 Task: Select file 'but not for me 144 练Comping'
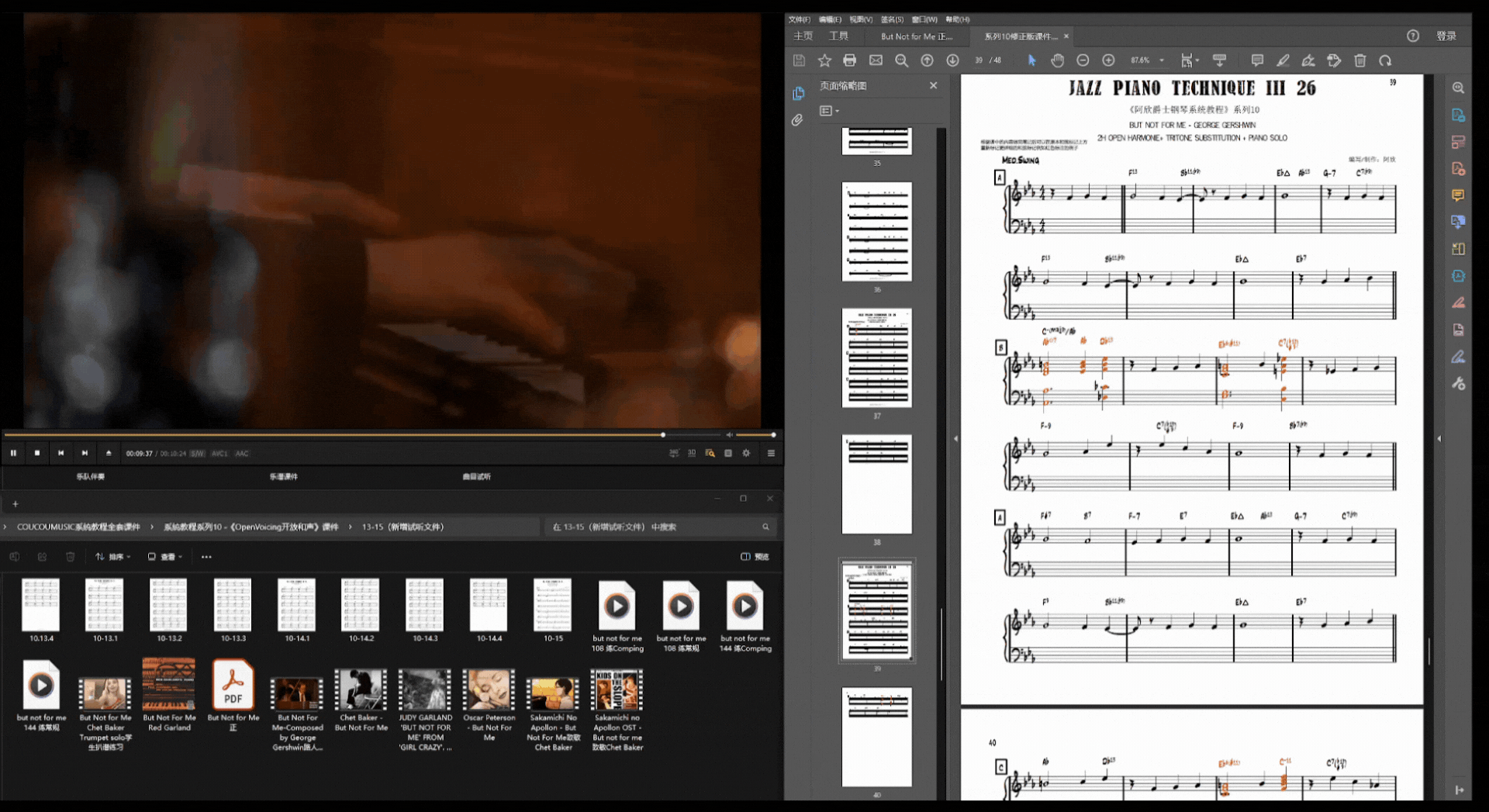745,617
